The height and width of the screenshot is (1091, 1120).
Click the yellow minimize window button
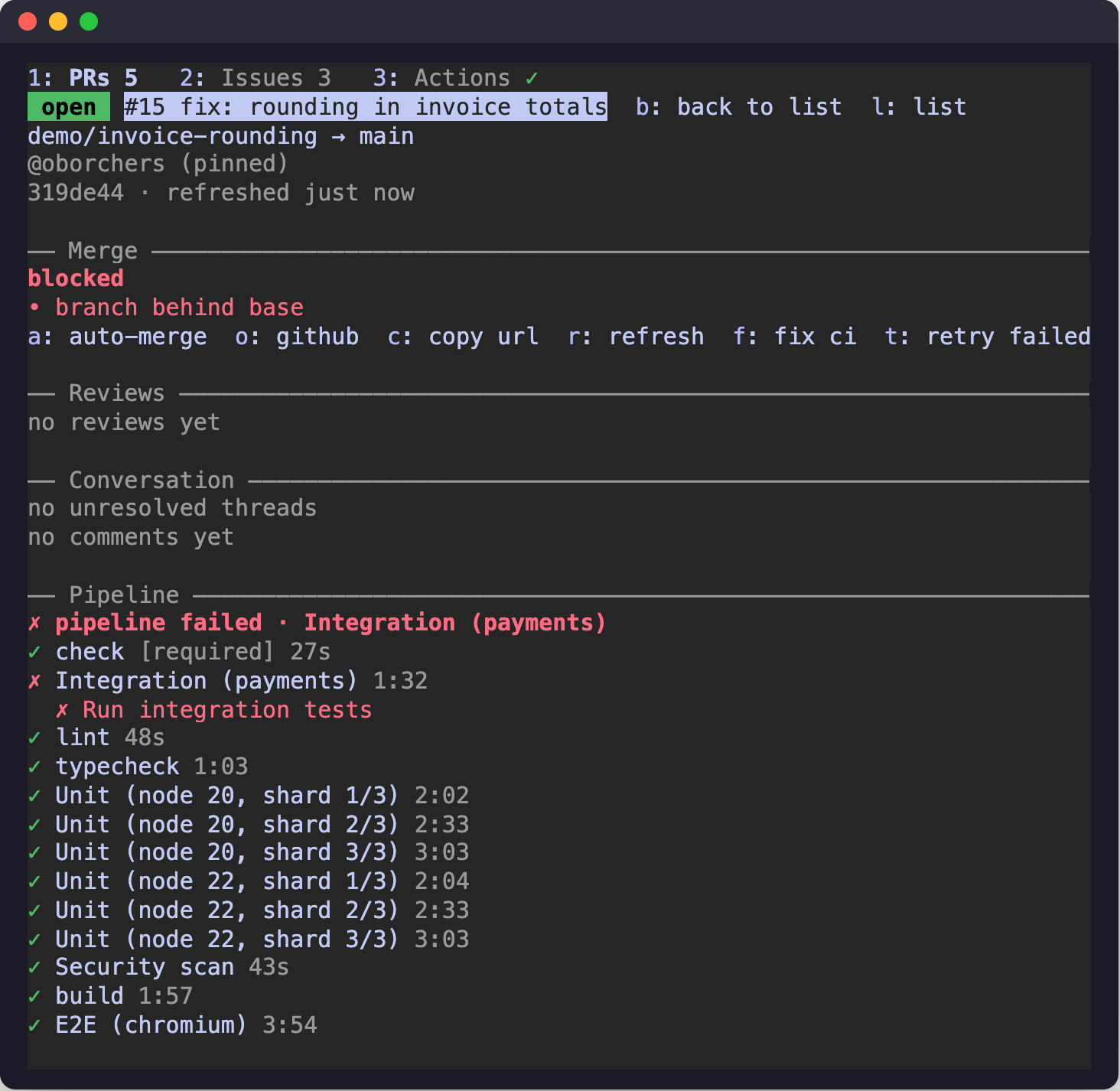[x=58, y=21]
